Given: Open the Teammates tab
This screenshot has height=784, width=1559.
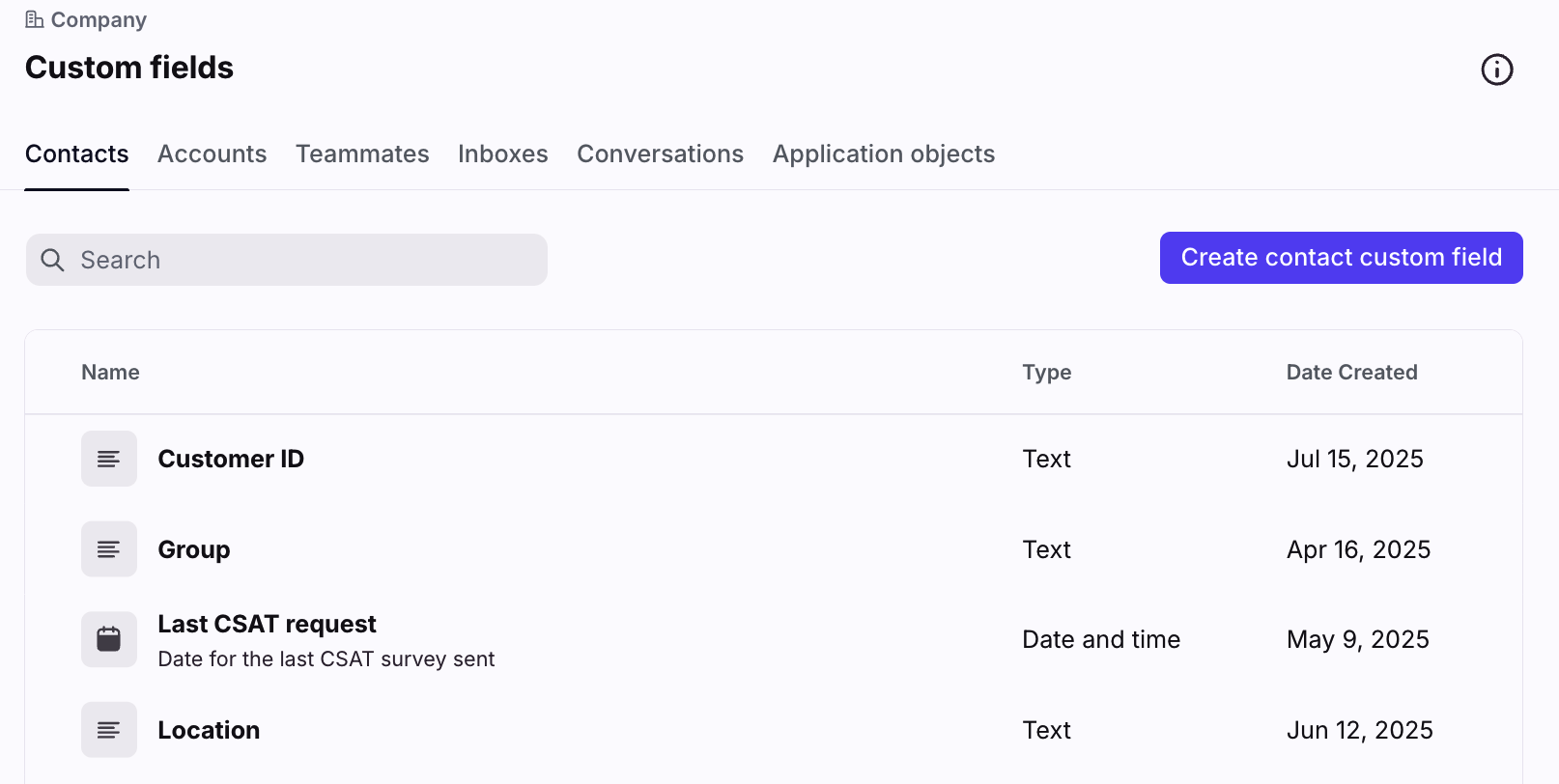Looking at the screenshot, I should (362, 154).
